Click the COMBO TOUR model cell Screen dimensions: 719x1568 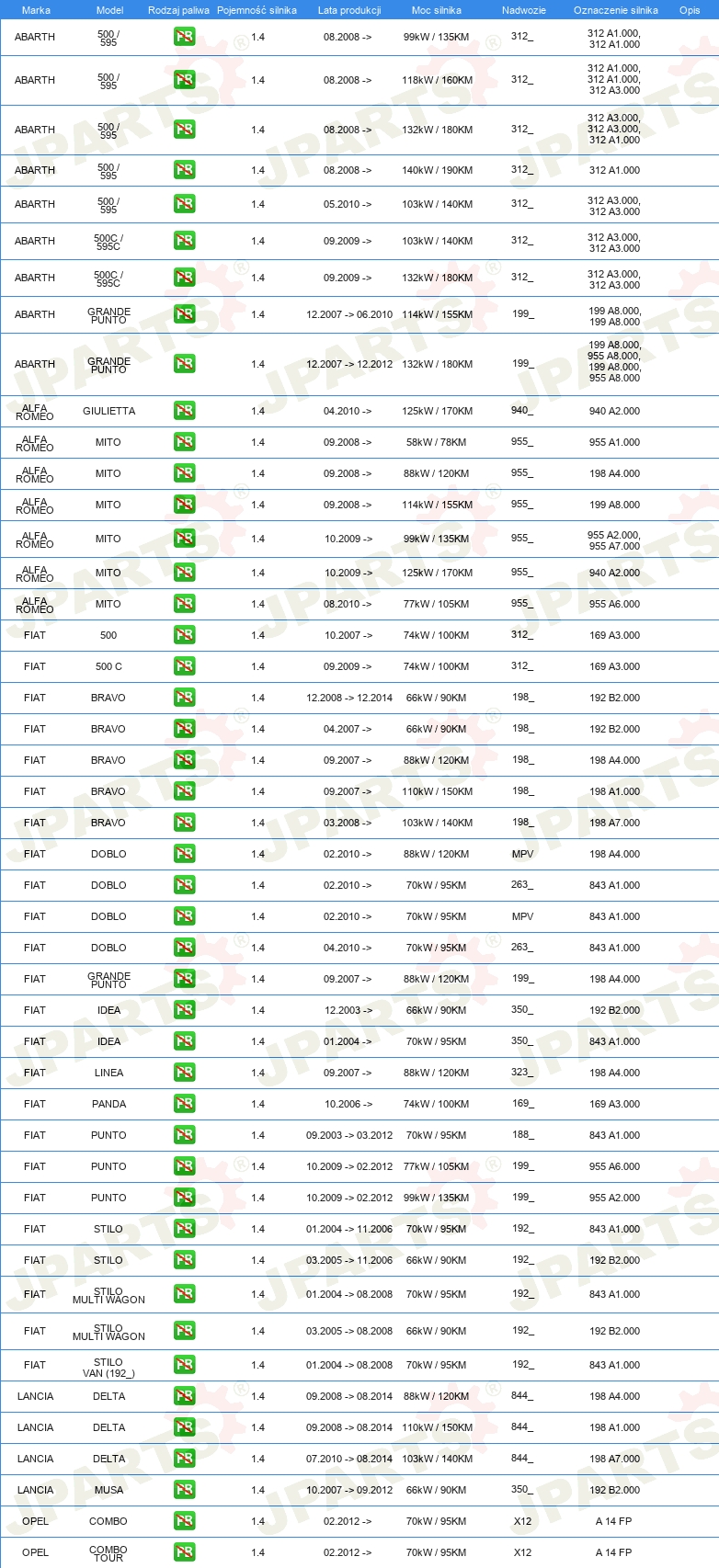[x=108, y=1553]
